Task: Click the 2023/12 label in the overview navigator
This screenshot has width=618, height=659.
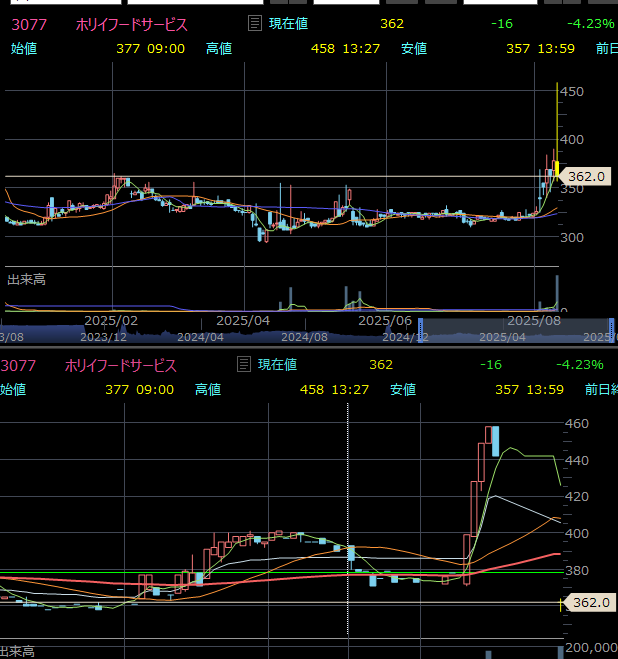Action: point(103,337)
